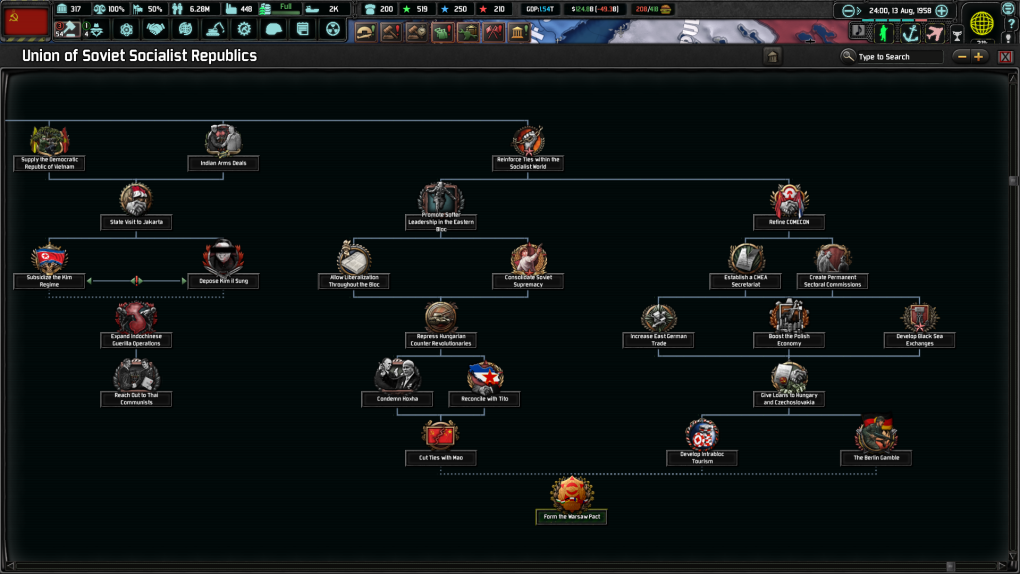
Task: Open the nuclear radiation symbol panel
Action: (333, 30)
